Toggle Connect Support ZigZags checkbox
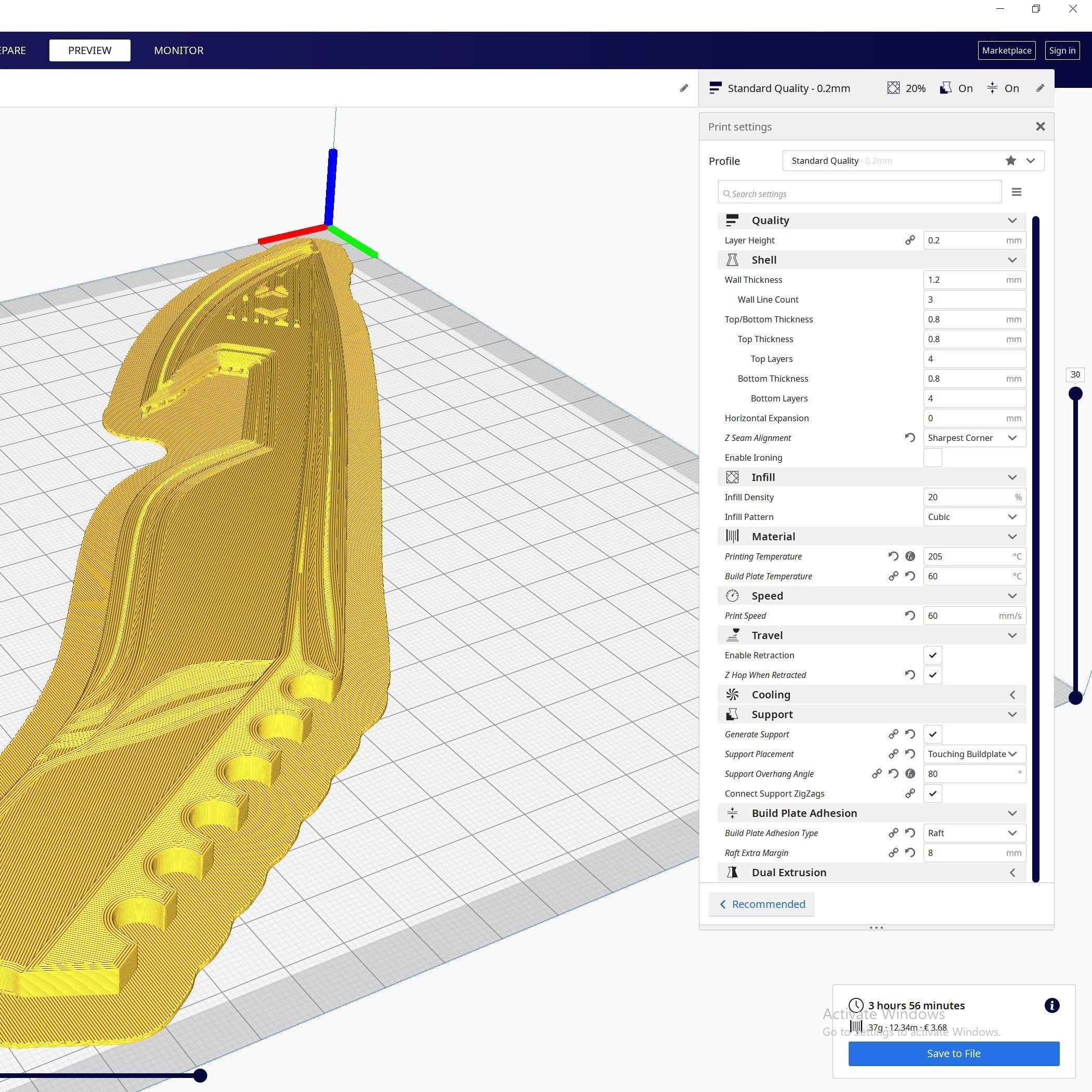 tap(932, 794)
